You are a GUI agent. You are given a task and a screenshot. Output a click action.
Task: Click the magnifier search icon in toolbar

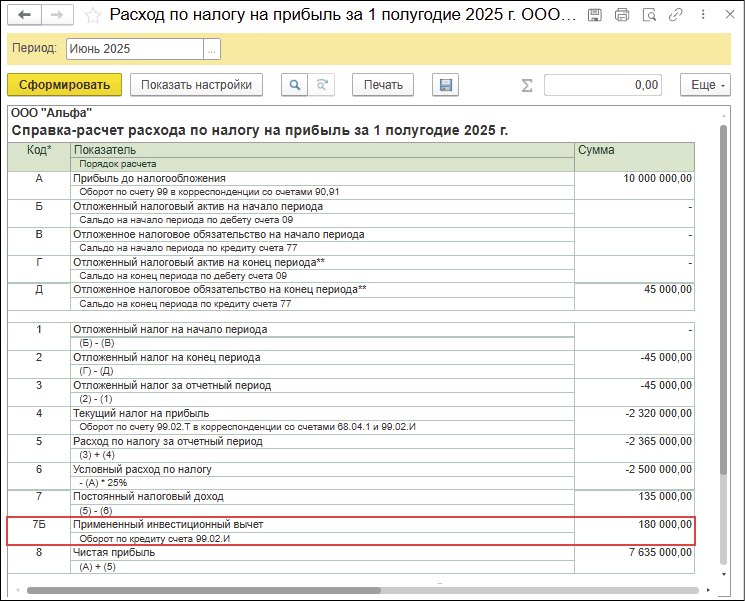(x=295, y=85)
